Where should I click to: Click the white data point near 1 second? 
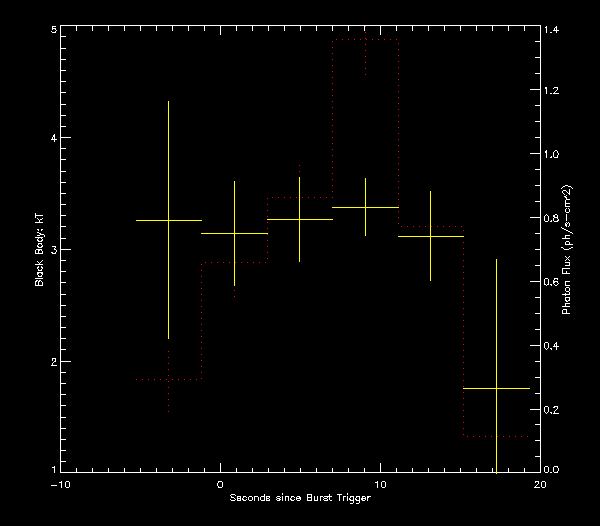[x=234, y=233]
